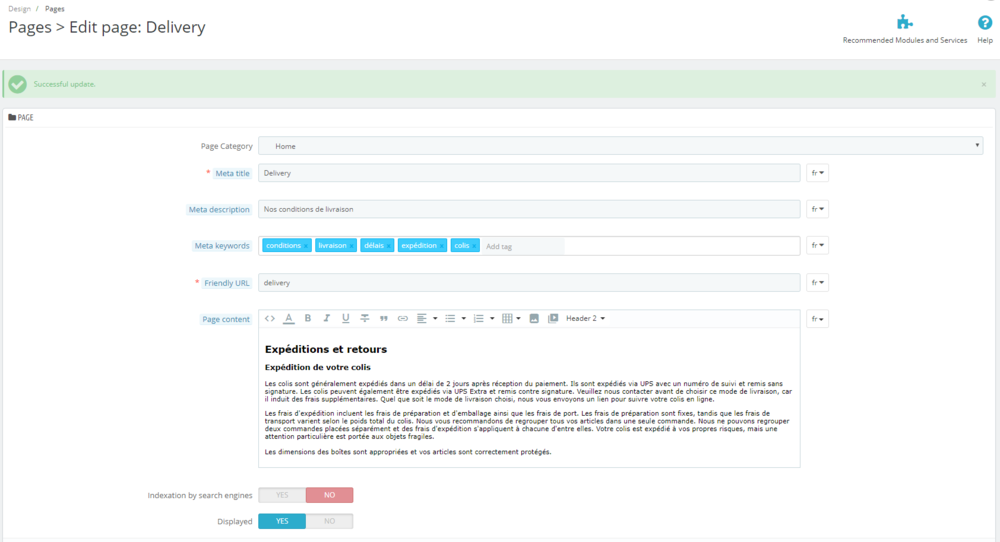Set Displayed to YES
The image size is (1000, 542).
(282, 521)
